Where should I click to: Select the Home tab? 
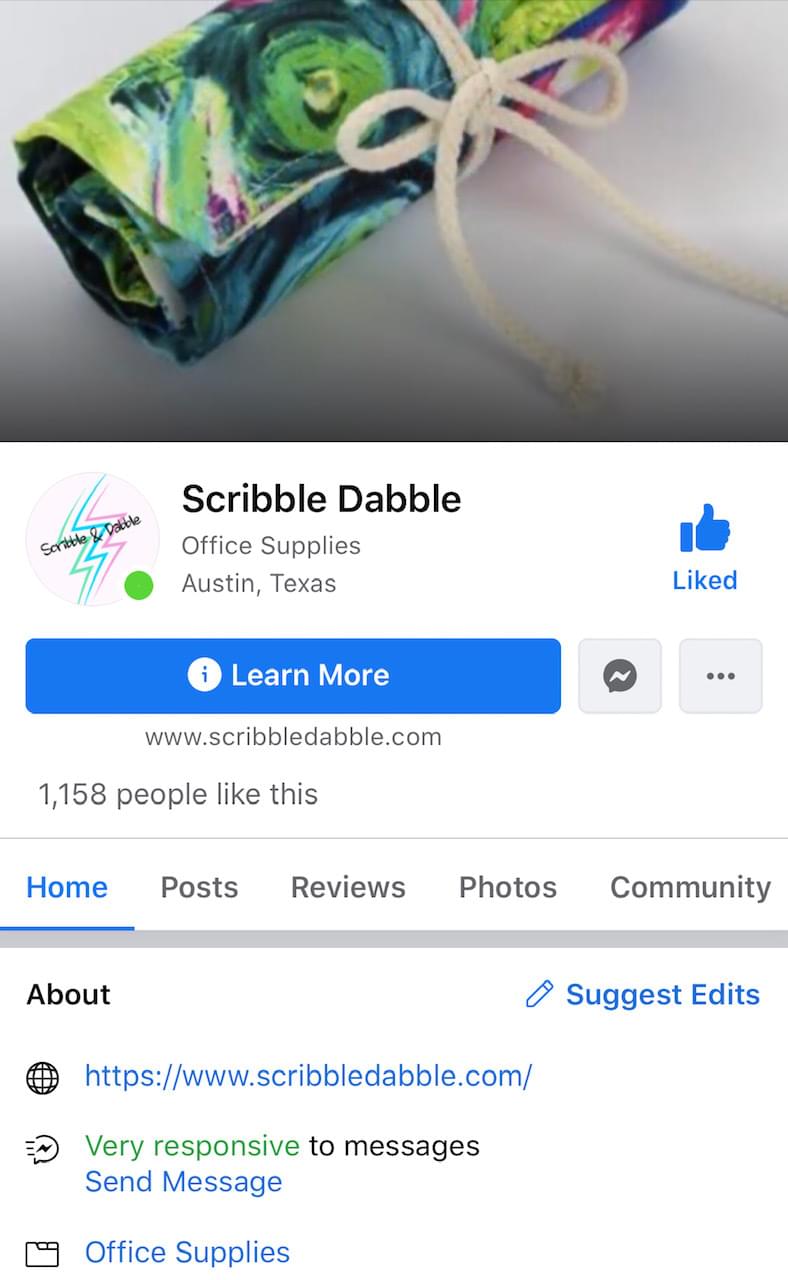67,888
